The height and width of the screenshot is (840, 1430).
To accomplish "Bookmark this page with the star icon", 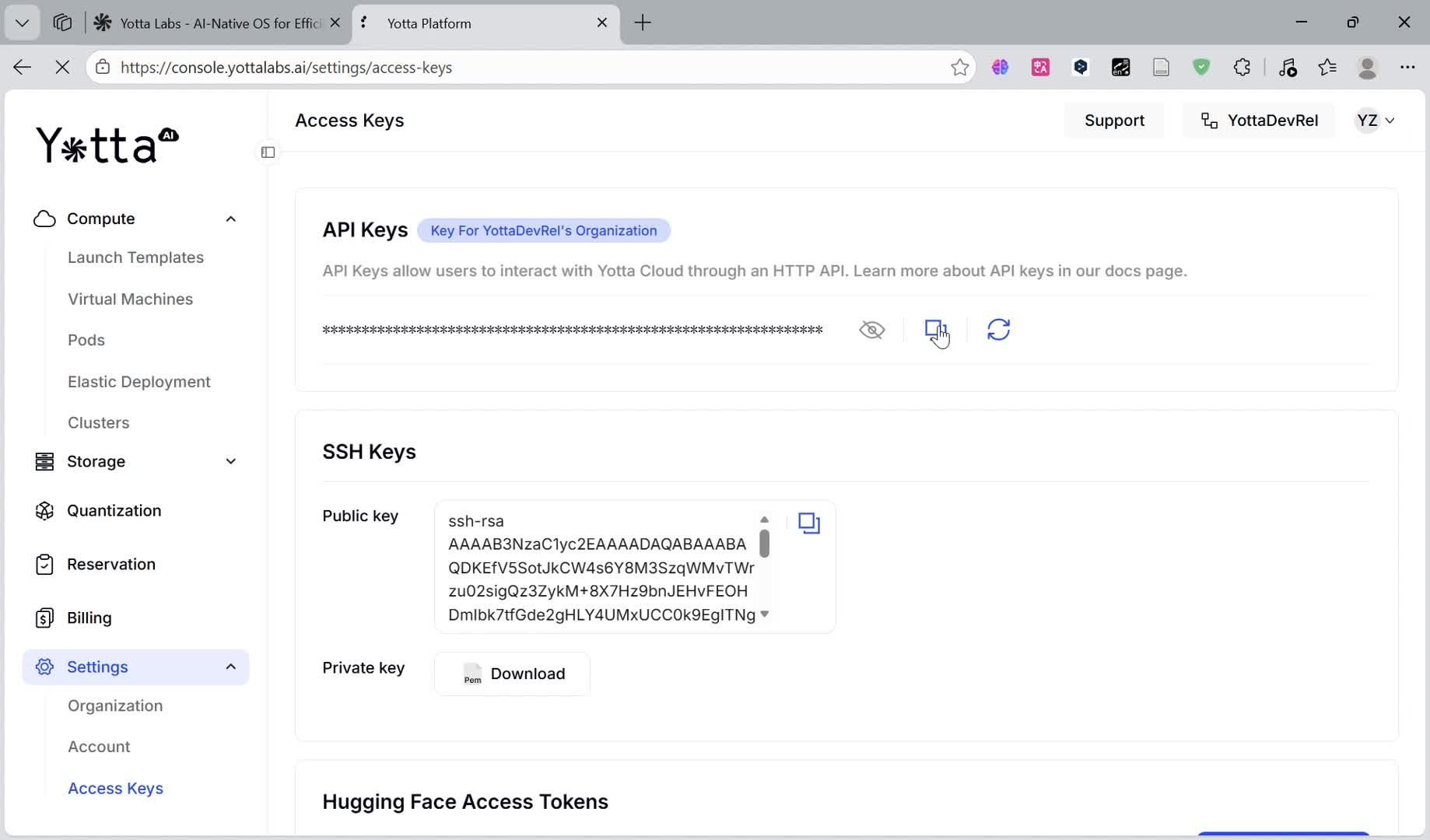I will tap(959, 68).
